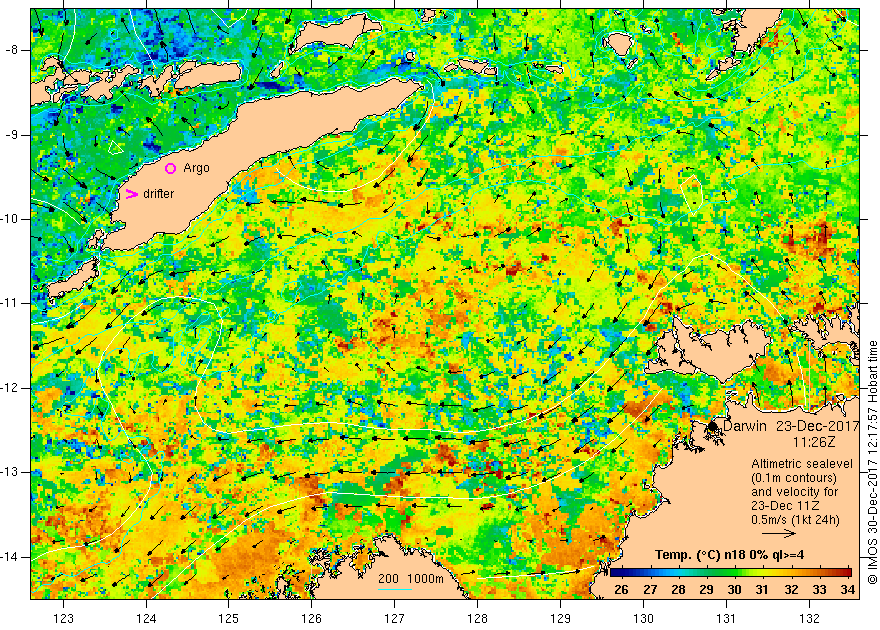
Task: Click the latitude axis label '-14'
Action: tap(11, 557)
